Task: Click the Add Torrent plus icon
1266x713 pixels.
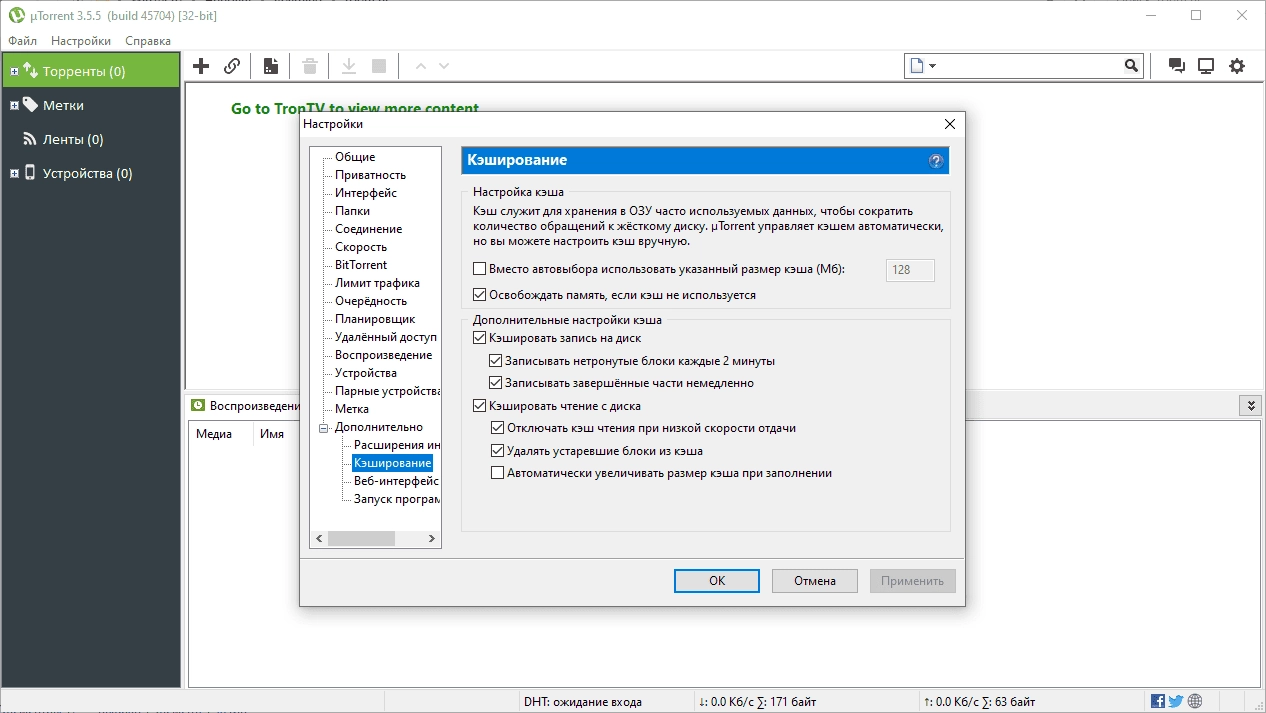Action: tap(201, 66)
